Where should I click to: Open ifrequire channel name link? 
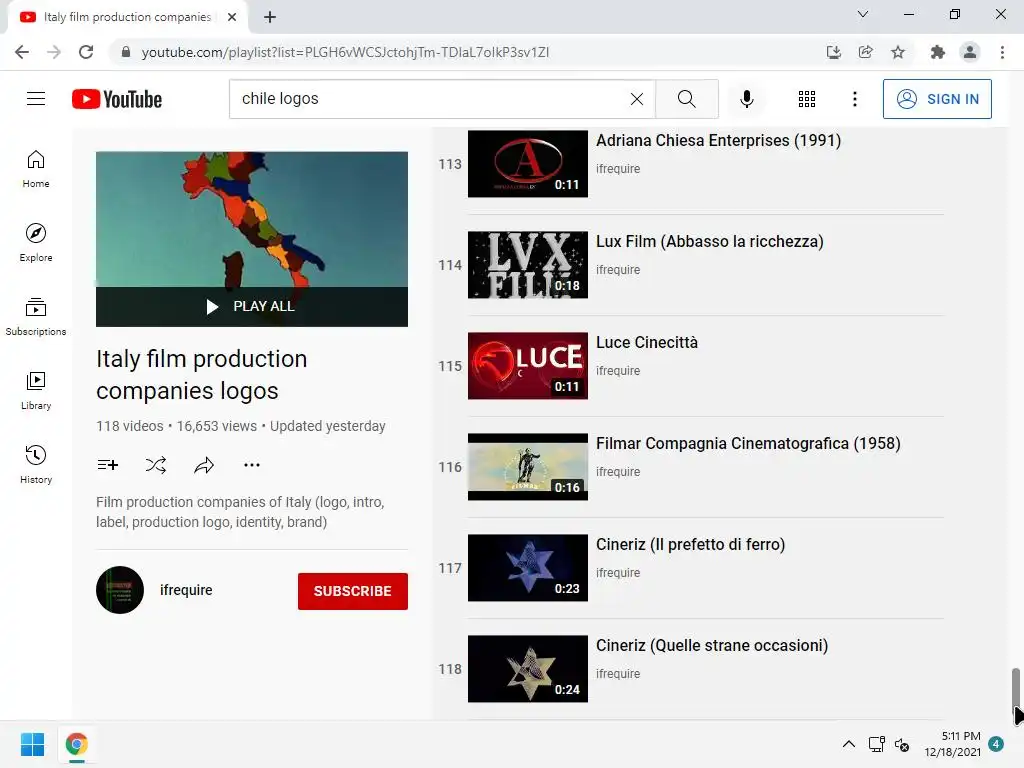(186, 590)
